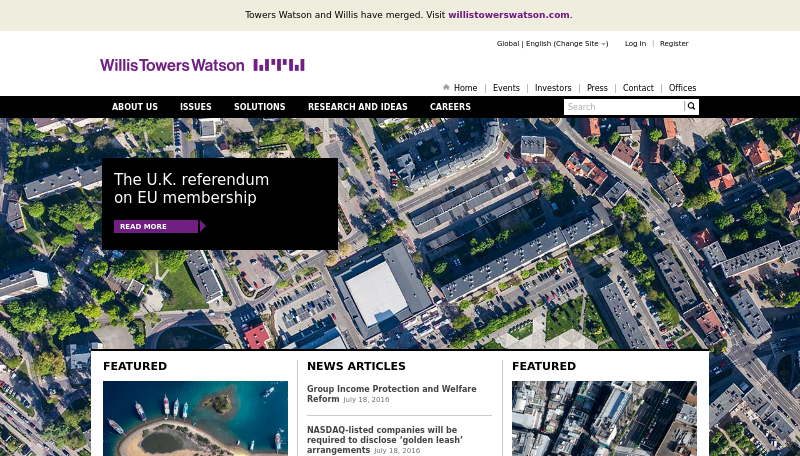Click the NEWS ARTICLES heading
Screen dimensions: 800x456
(356, 366)
